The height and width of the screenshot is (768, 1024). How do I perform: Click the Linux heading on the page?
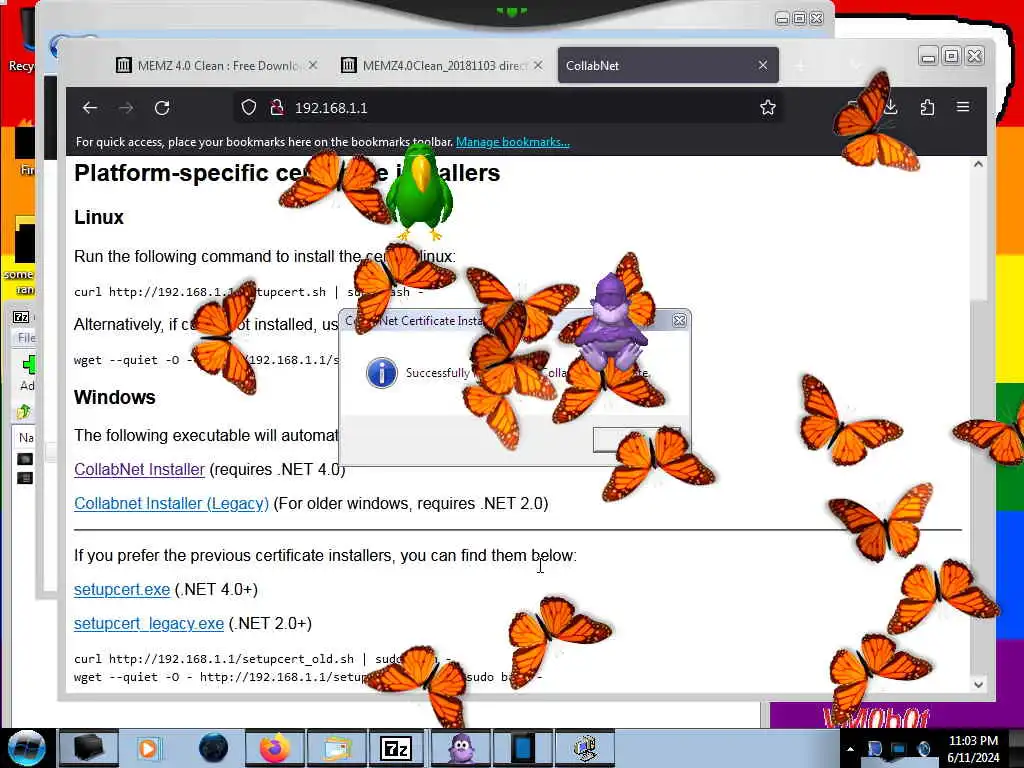tap(99, 217)
